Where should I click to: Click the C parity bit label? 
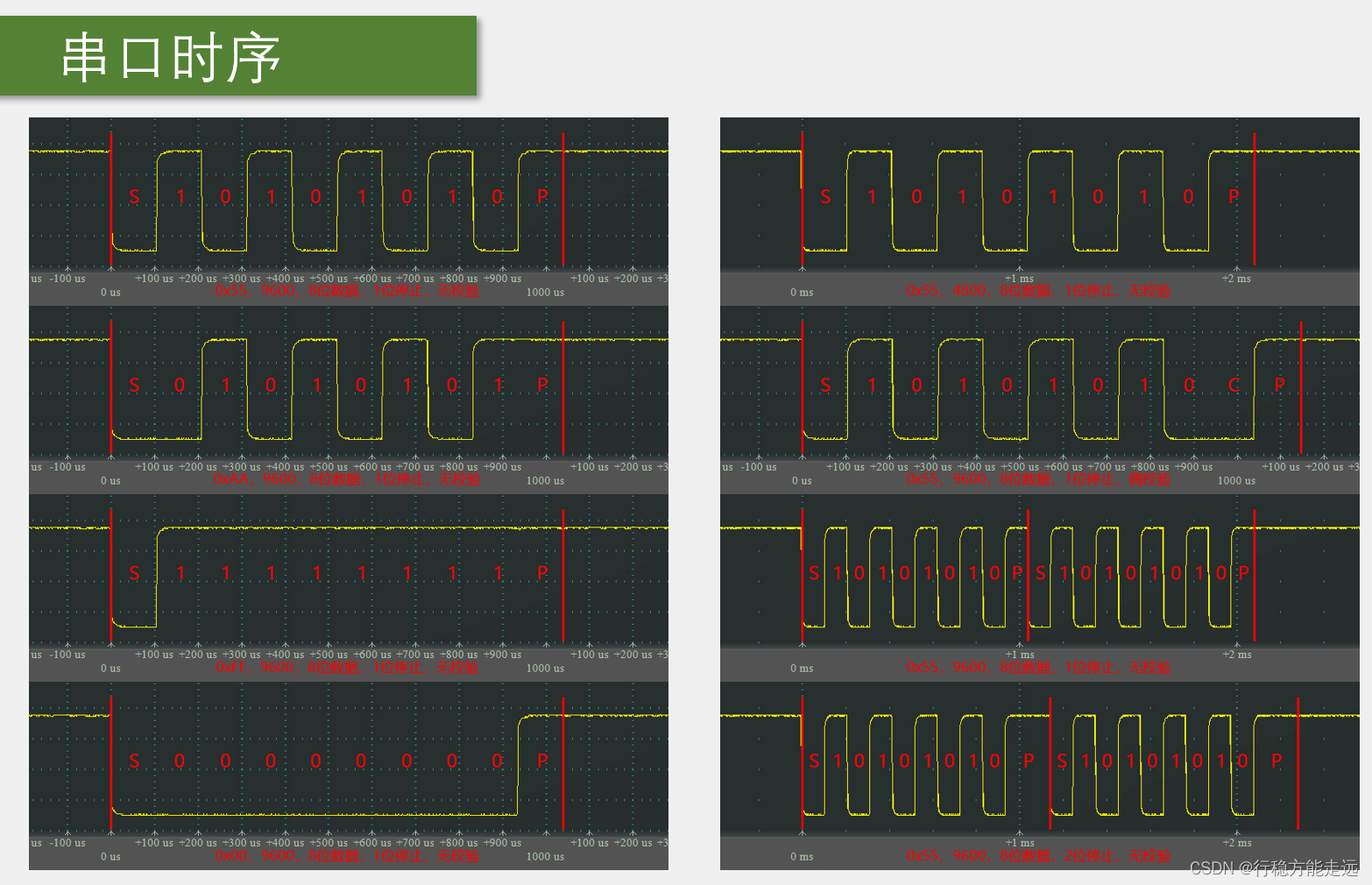(1234, 385)
